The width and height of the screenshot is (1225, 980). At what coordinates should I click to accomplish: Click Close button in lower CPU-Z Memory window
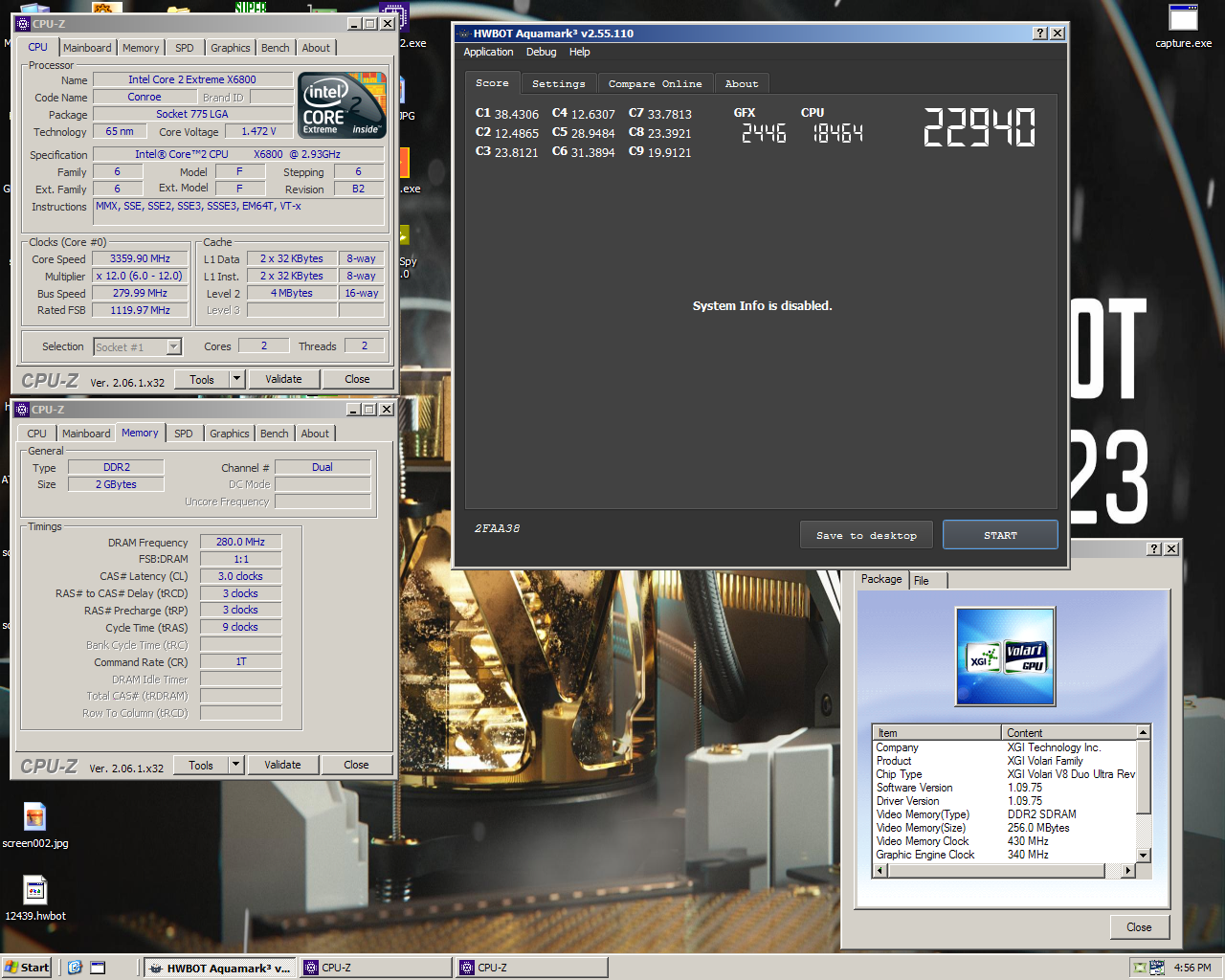click(356, 765)
